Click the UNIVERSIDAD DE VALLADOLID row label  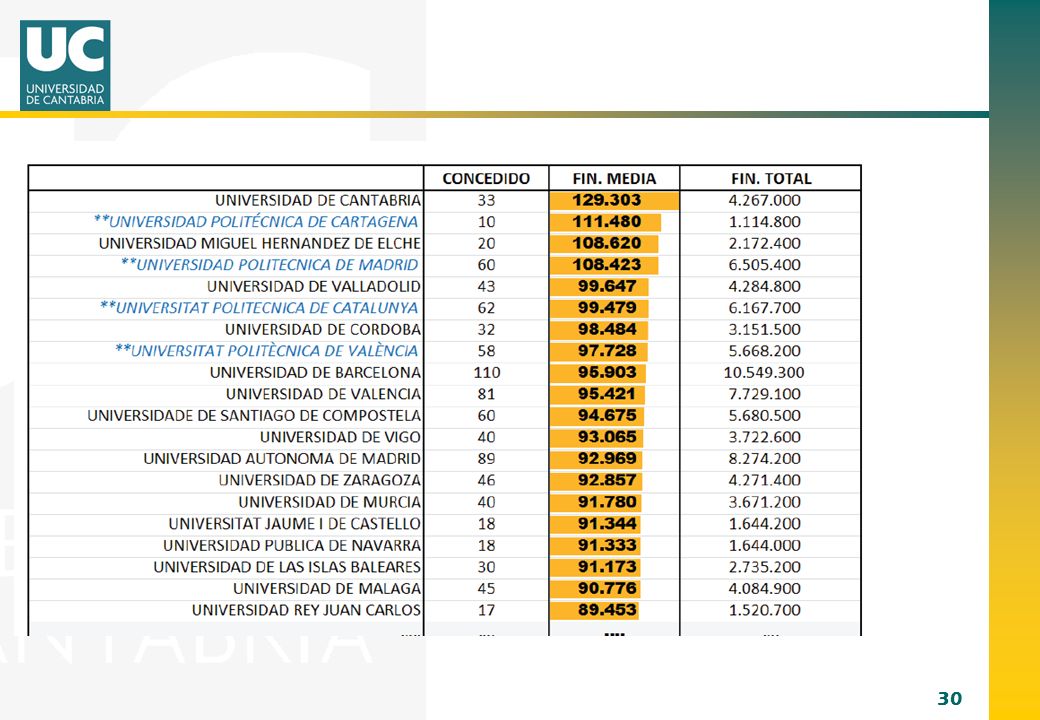click(x=314, y=286)
